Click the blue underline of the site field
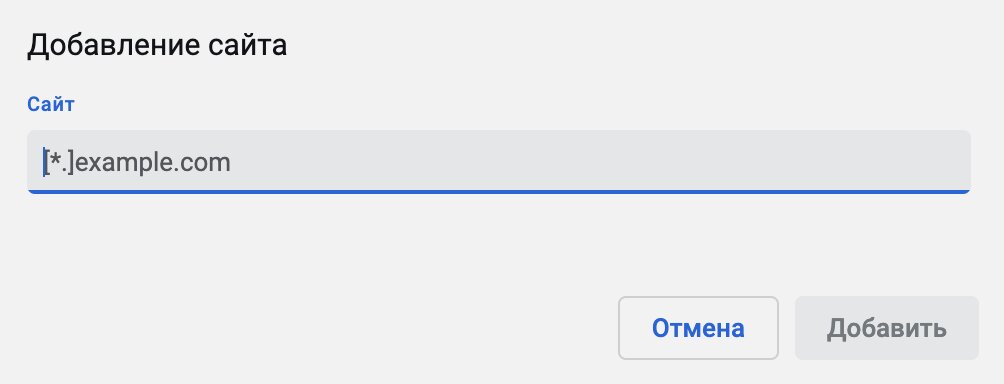This screenshot has height=384, width=1004. (x=499, y=191)
